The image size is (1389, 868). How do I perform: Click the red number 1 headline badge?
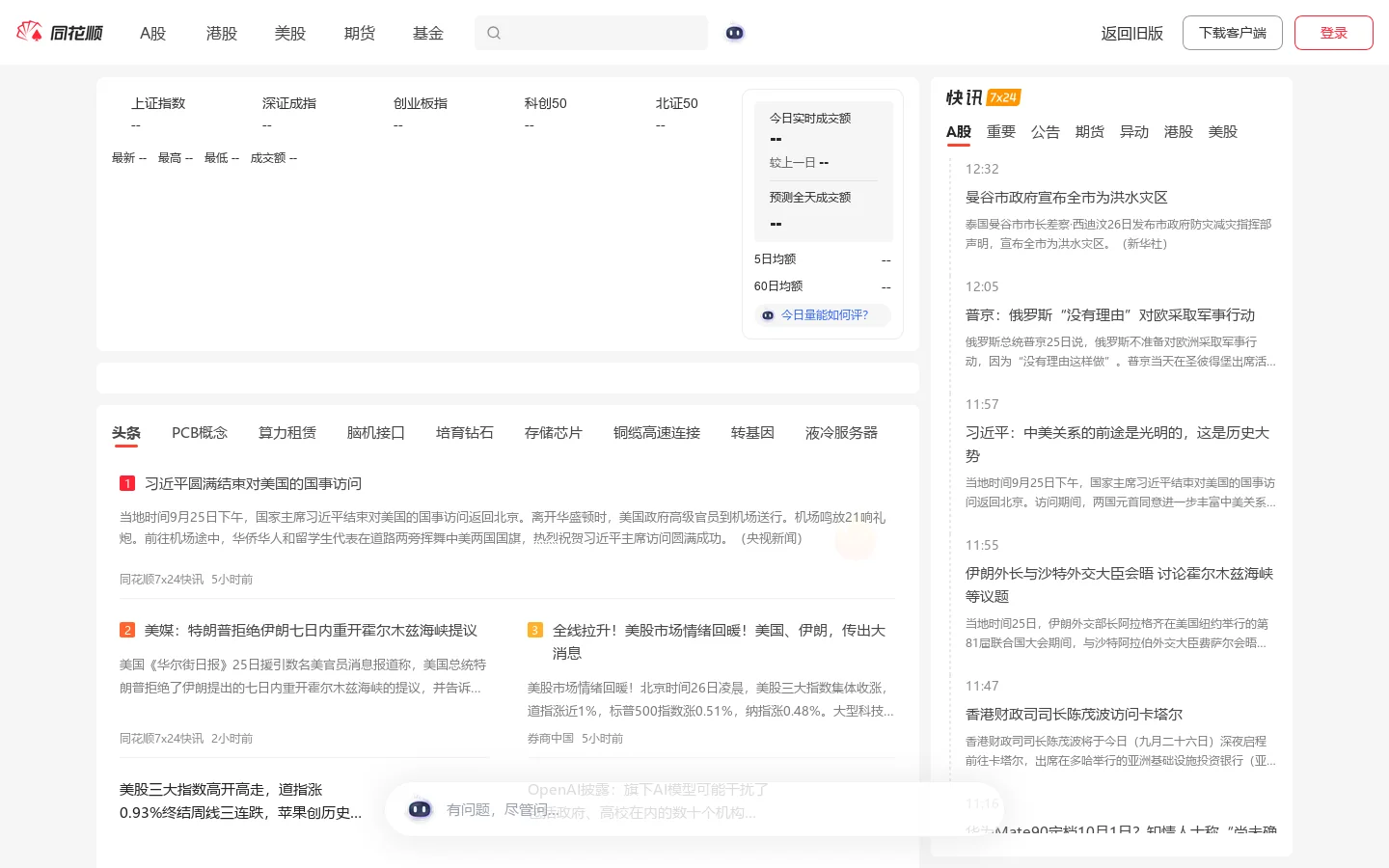pyautogui.click(x=127, y=483)
